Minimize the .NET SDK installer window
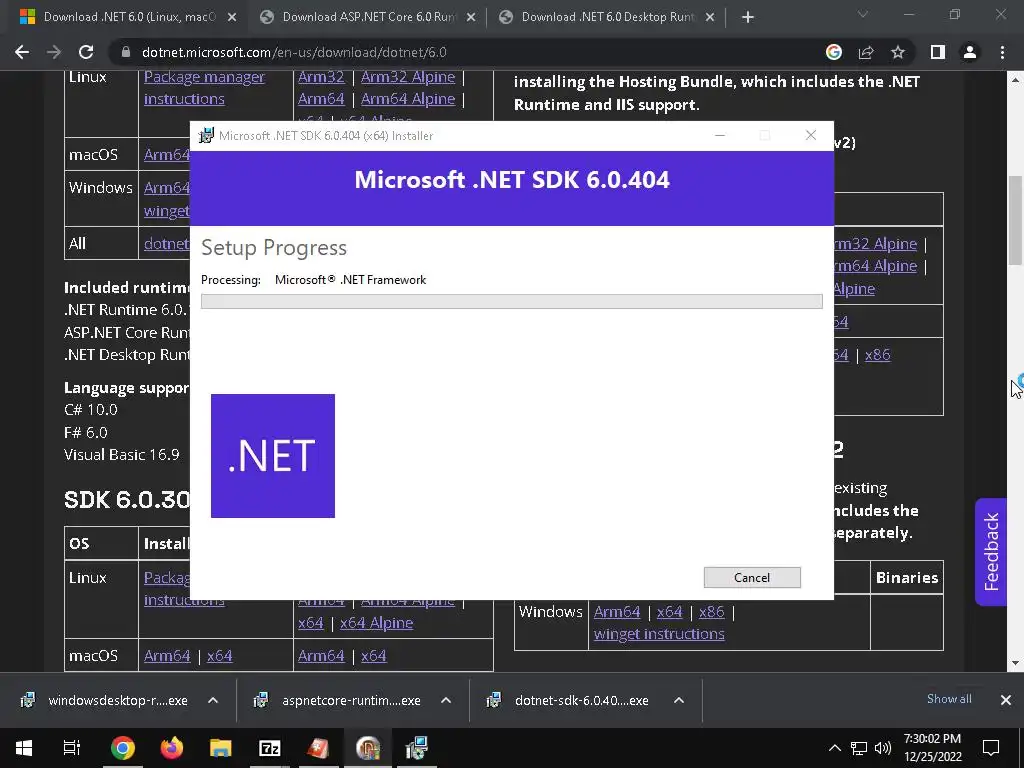The image size is (1024, 768). point(720,135)
